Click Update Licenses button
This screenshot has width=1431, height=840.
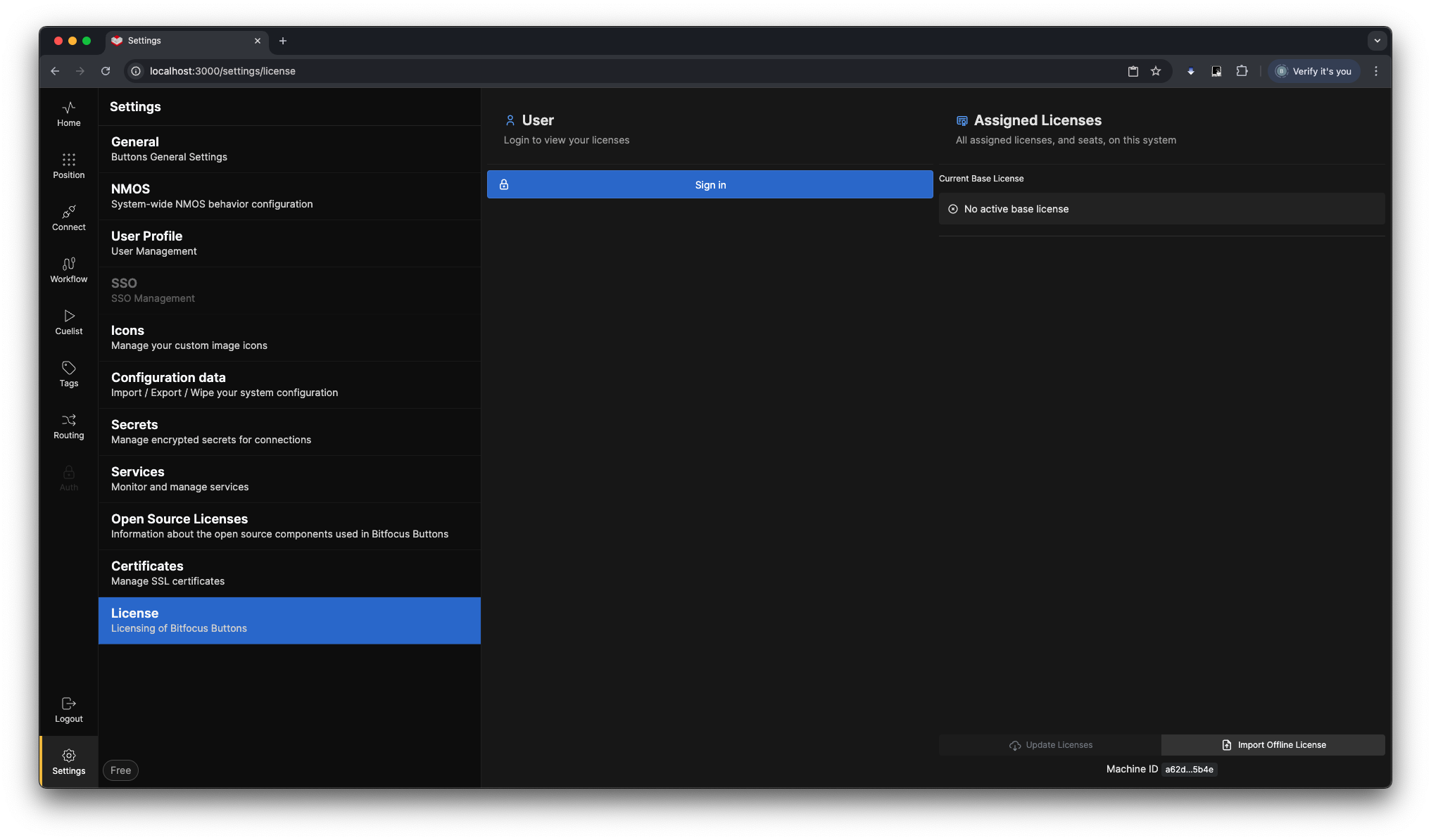(x=1049, y=745)
